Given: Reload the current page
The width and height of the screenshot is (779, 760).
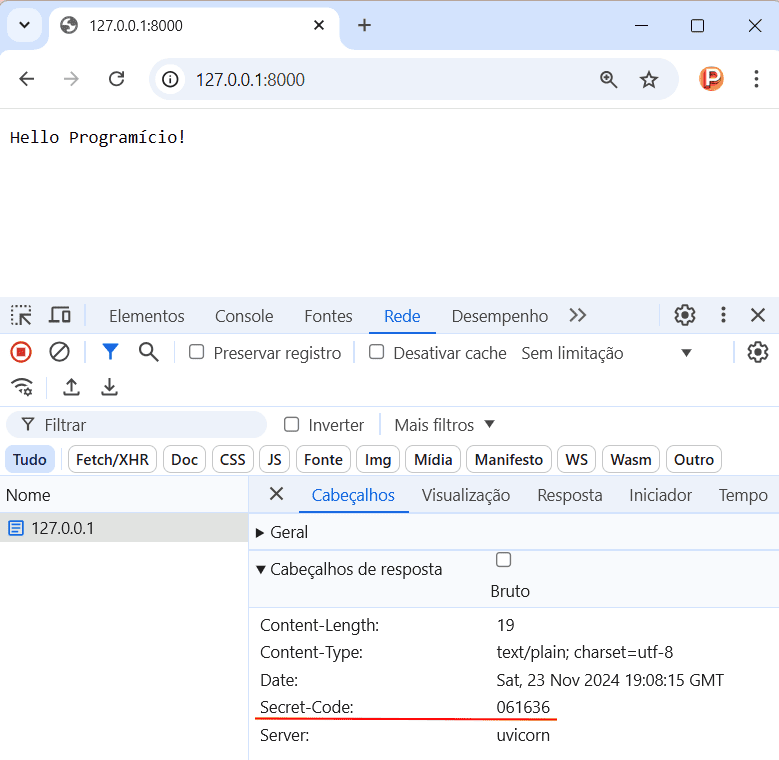Looking at the screenshot, I should coord(117,79).
